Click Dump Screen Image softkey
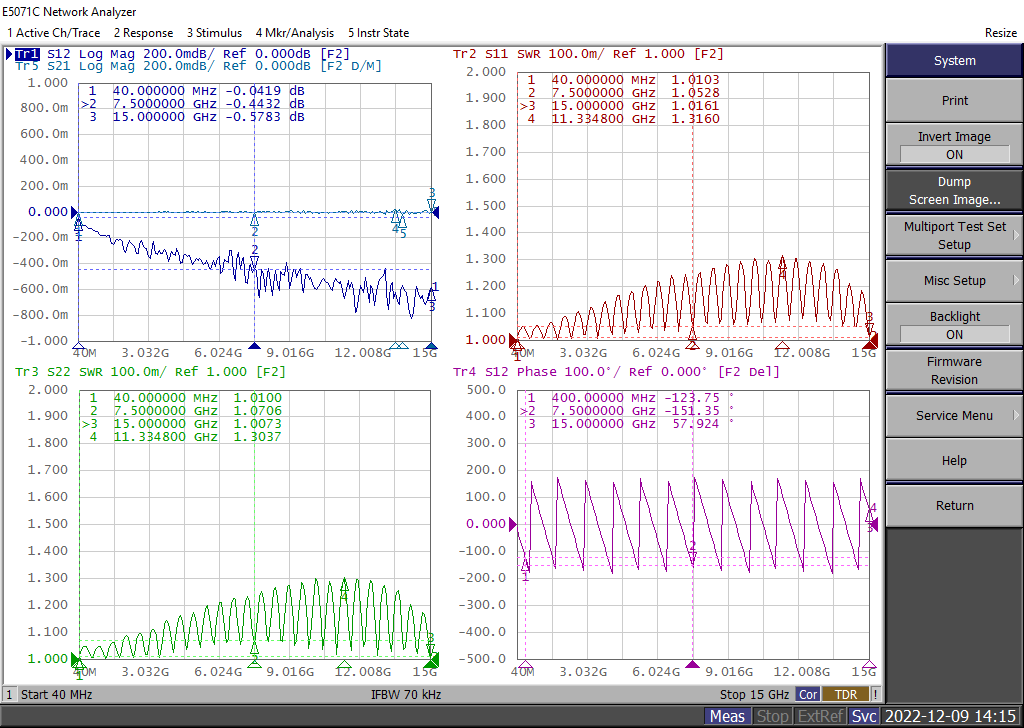This screenshot has width=1024, height=728. [x=954, y=191]
